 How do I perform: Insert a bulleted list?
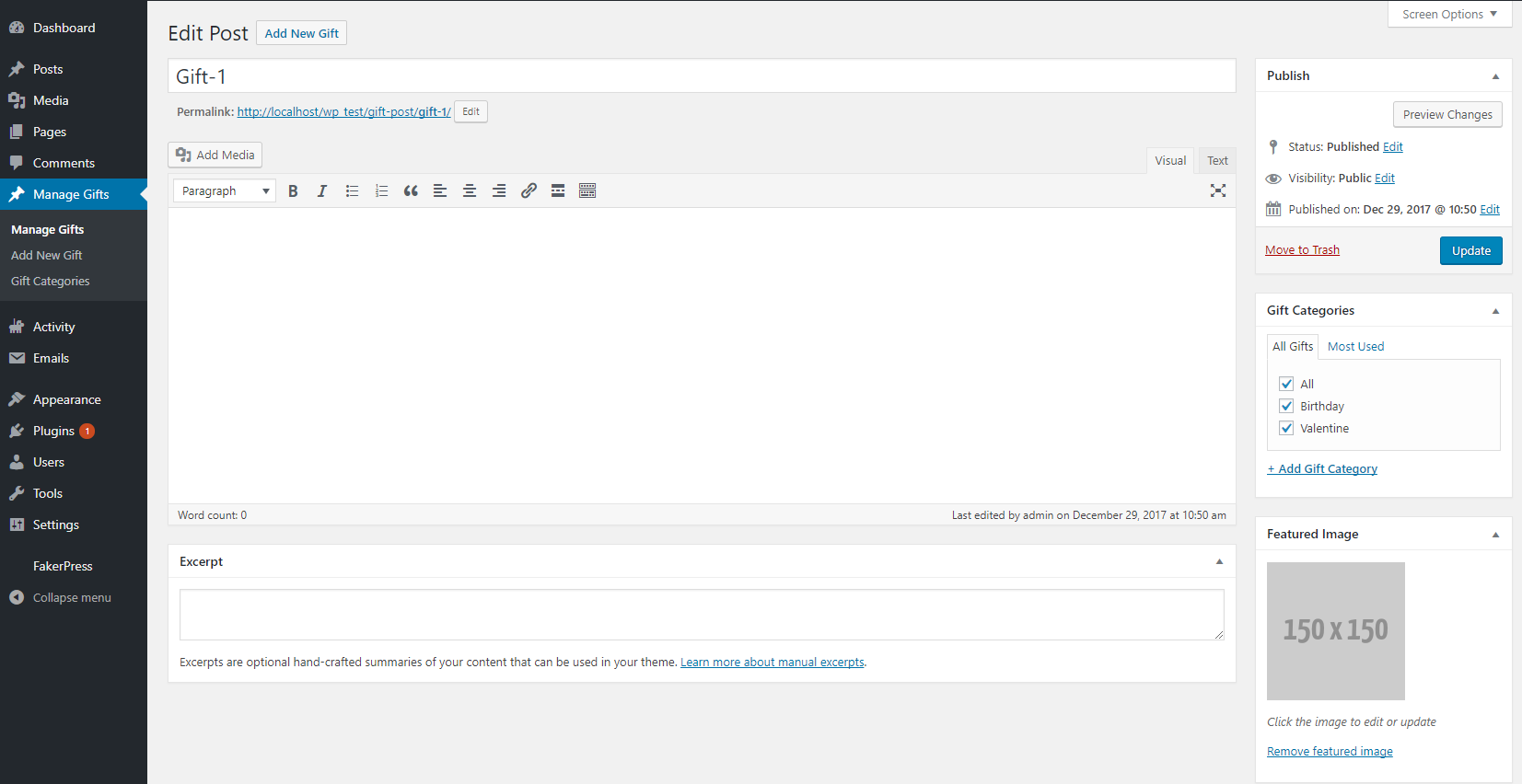pyautogui.click(x=352, y=190)
